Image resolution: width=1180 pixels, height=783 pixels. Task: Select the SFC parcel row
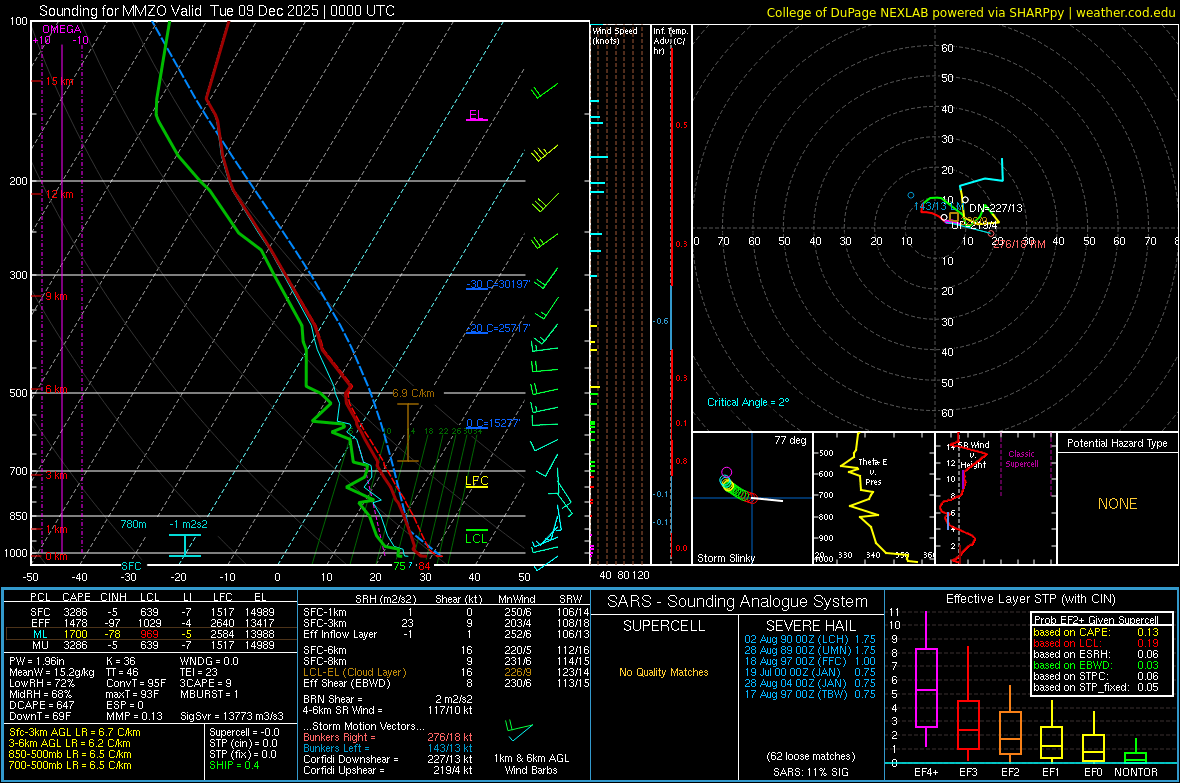click(x=150, y=612)
